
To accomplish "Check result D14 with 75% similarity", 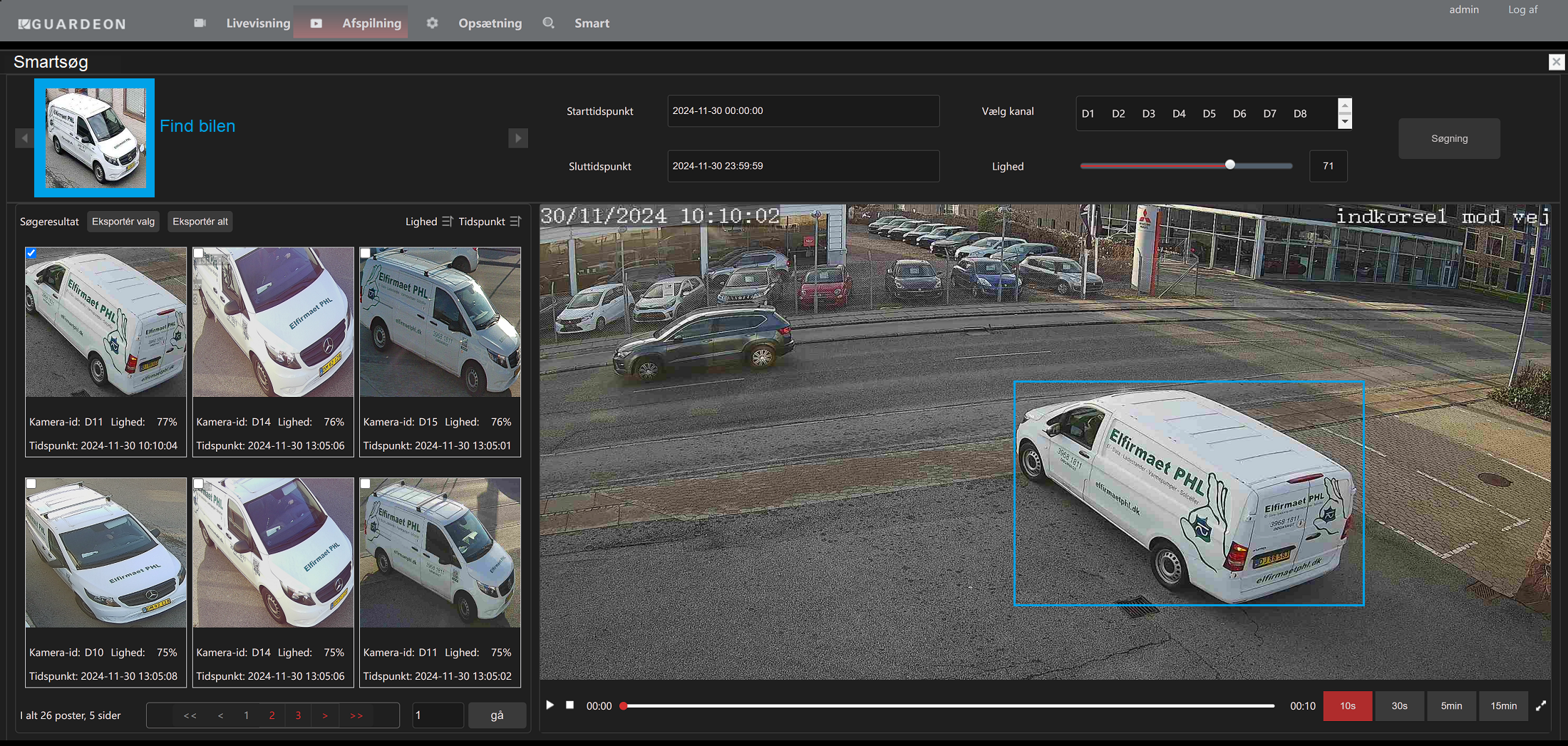I will tap(198, 483).
